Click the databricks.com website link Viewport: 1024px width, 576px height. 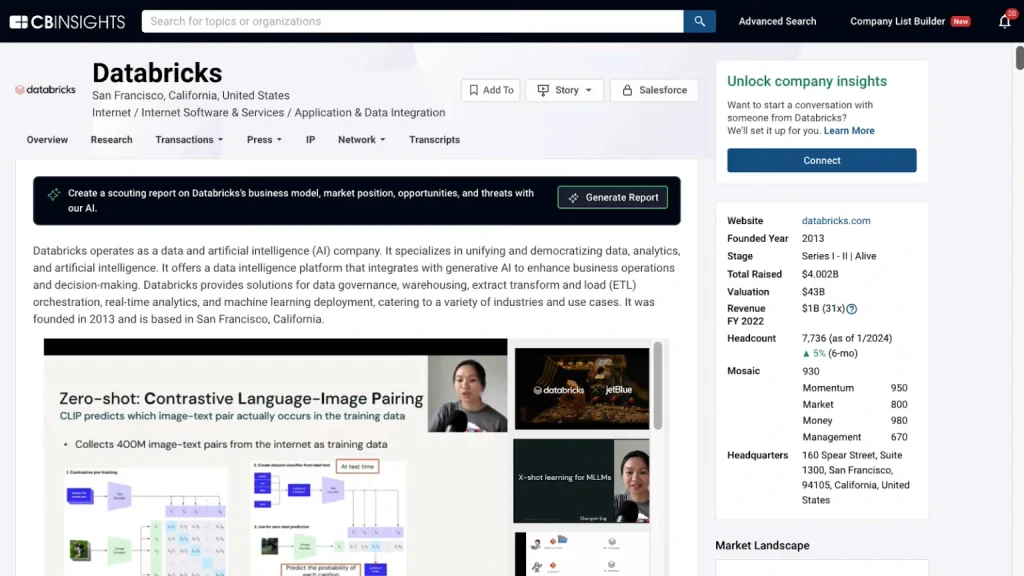837,221
